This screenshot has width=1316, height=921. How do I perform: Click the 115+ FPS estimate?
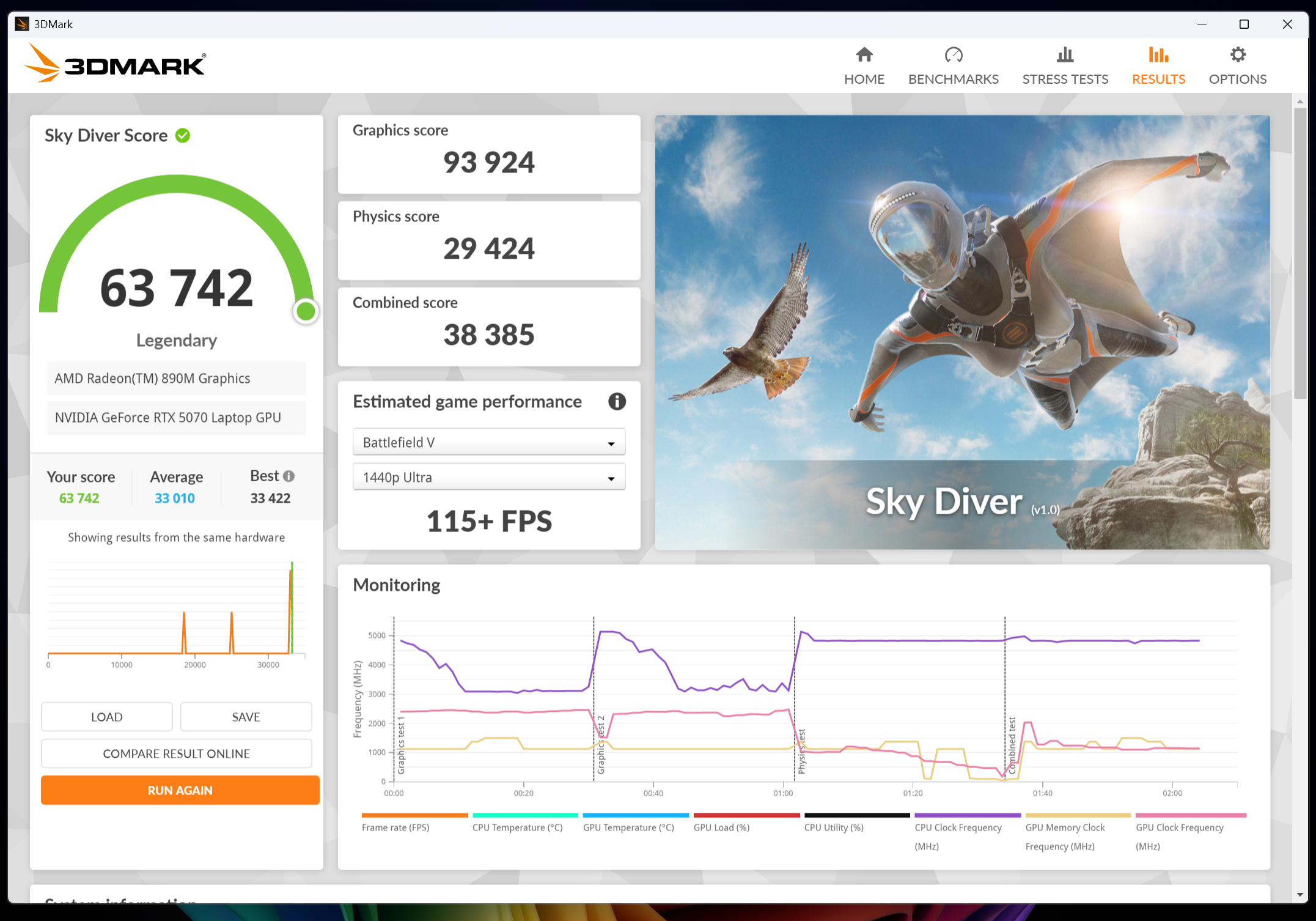(x=488, y=521)
